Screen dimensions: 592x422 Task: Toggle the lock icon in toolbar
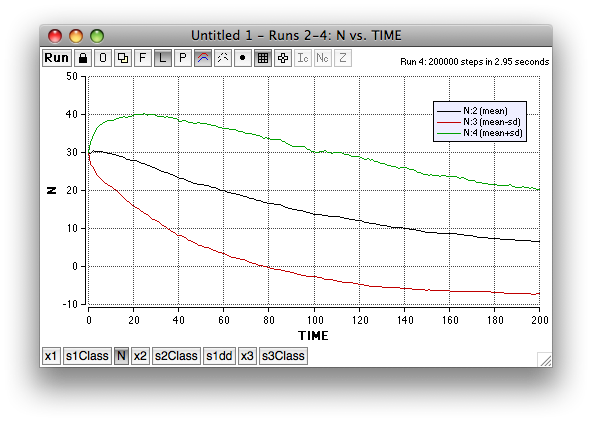click(x=83, y=58)
